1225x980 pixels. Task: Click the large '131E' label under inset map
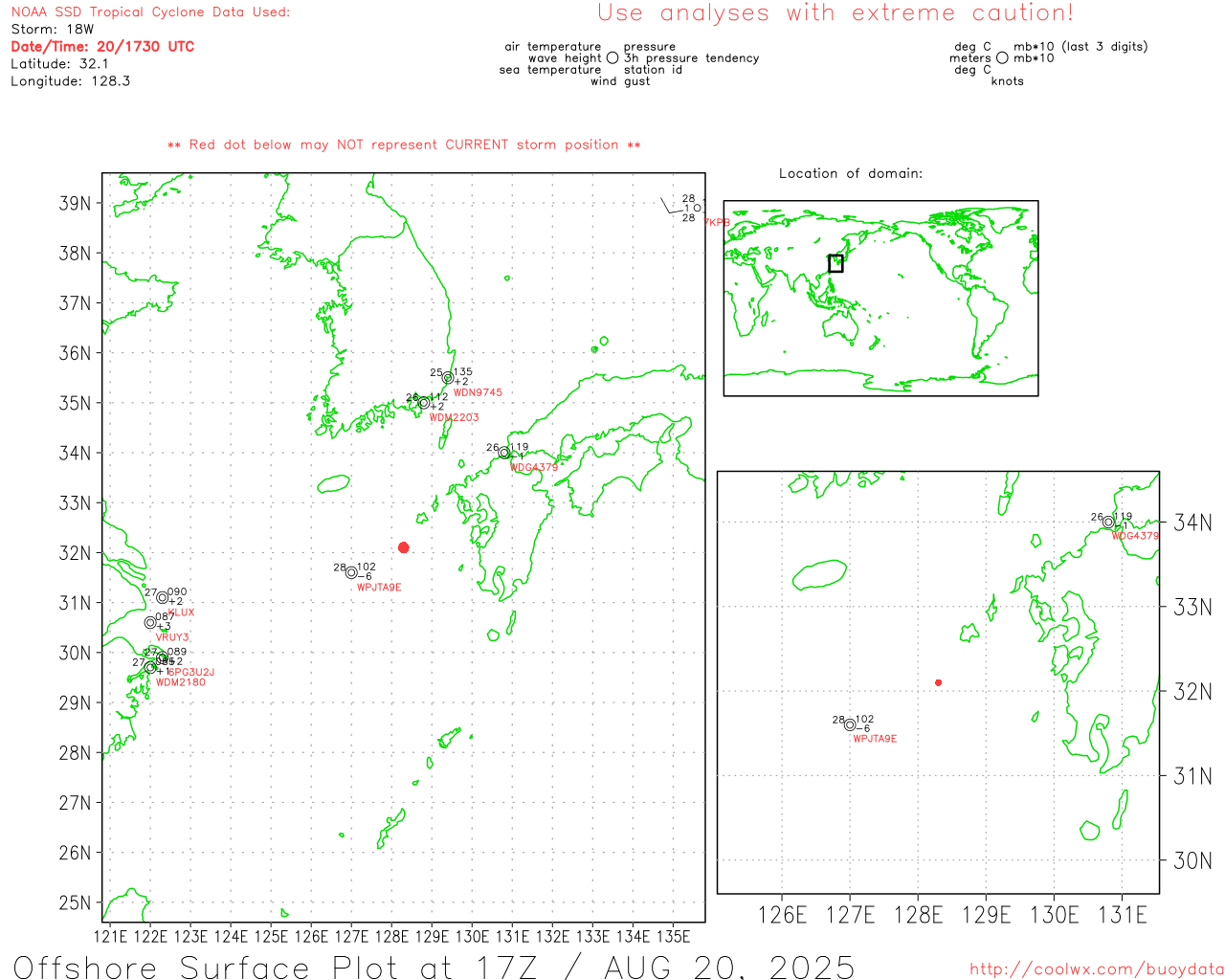click(1122, 915)
